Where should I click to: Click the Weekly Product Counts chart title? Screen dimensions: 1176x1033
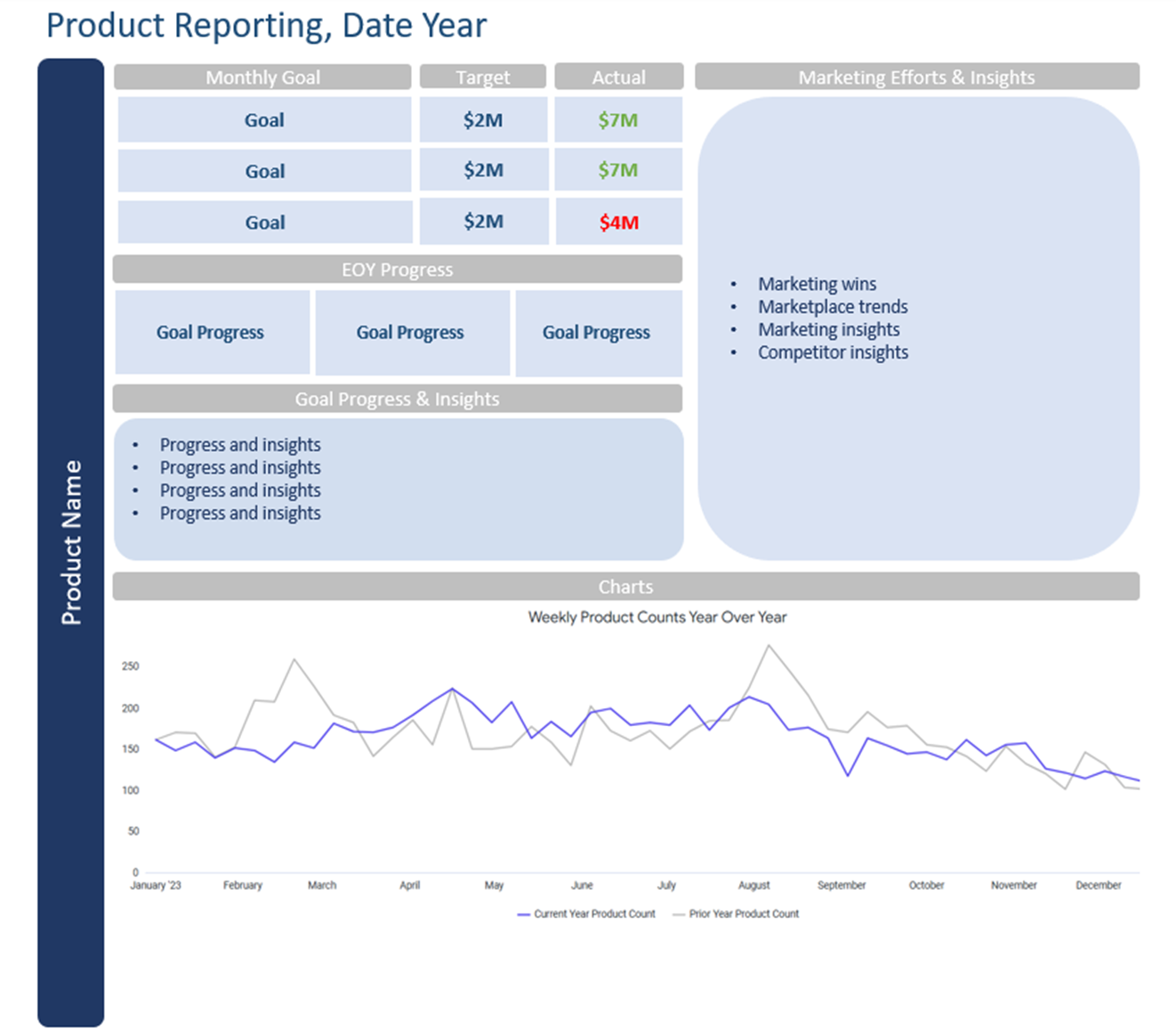click(x=656, y=617)
